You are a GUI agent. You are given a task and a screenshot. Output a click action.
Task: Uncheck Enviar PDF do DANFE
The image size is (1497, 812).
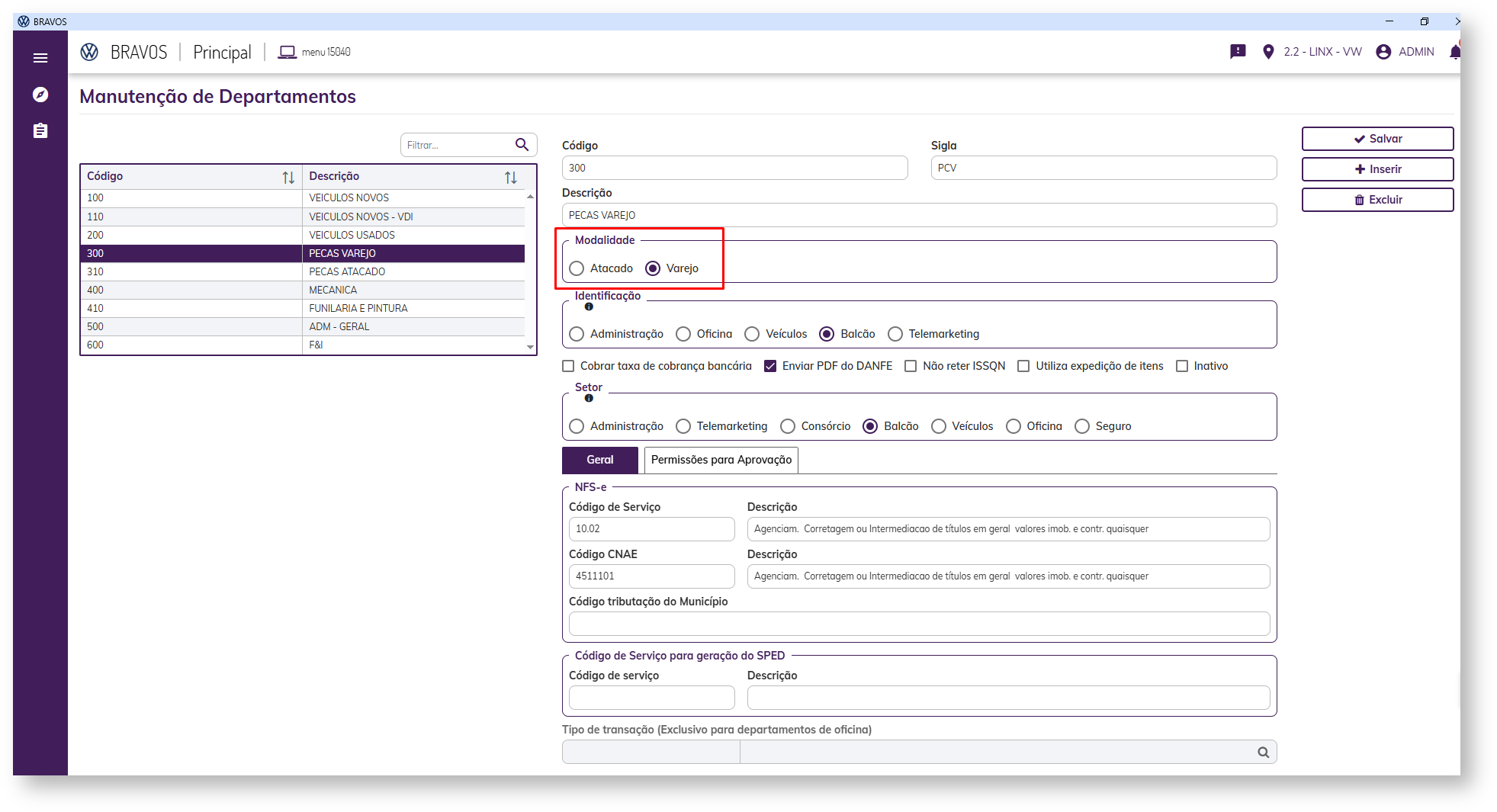click(770, 366)
